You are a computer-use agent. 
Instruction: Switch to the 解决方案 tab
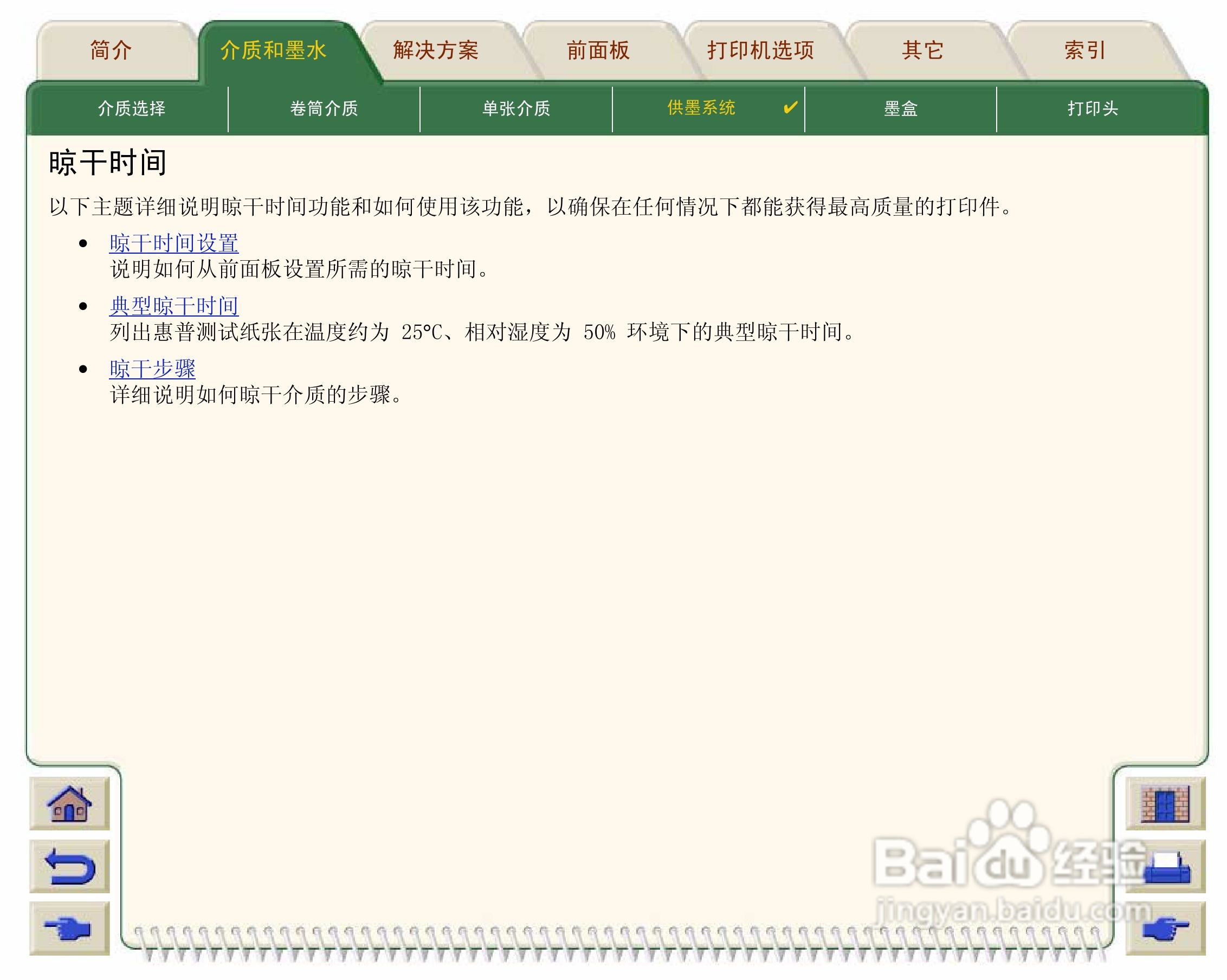435,50
